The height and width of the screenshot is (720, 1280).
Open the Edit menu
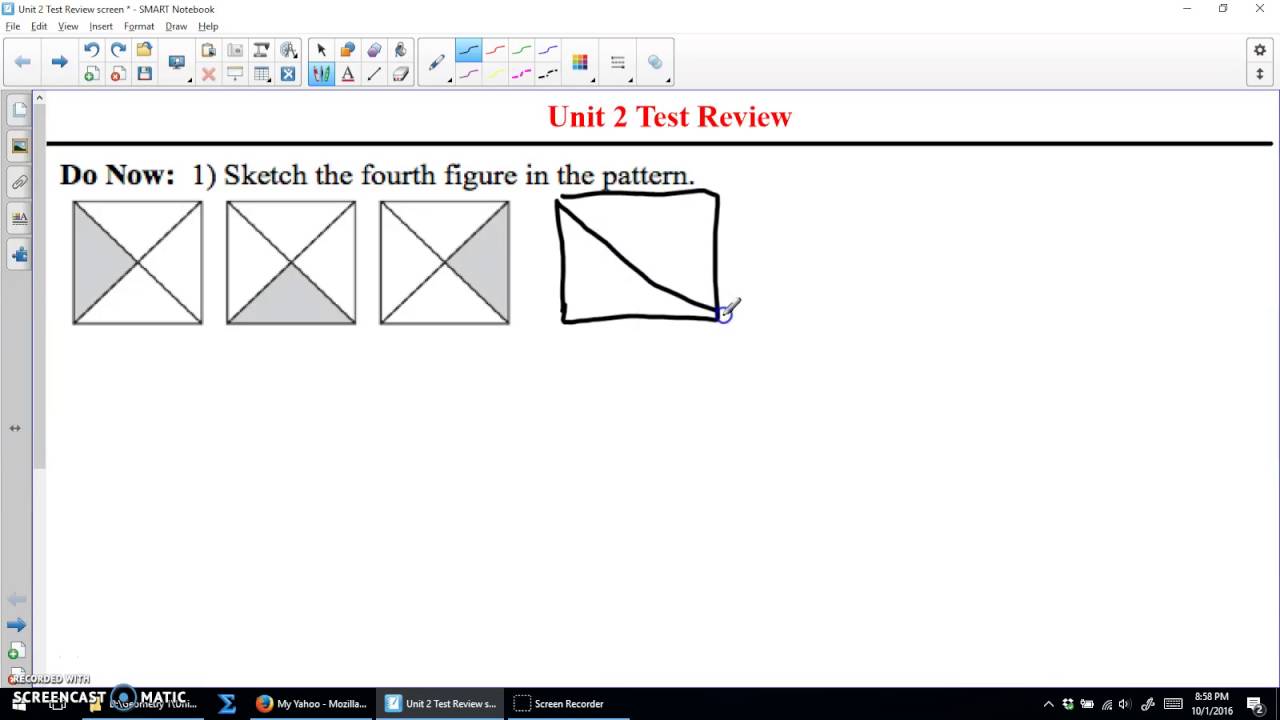point(39,26)
